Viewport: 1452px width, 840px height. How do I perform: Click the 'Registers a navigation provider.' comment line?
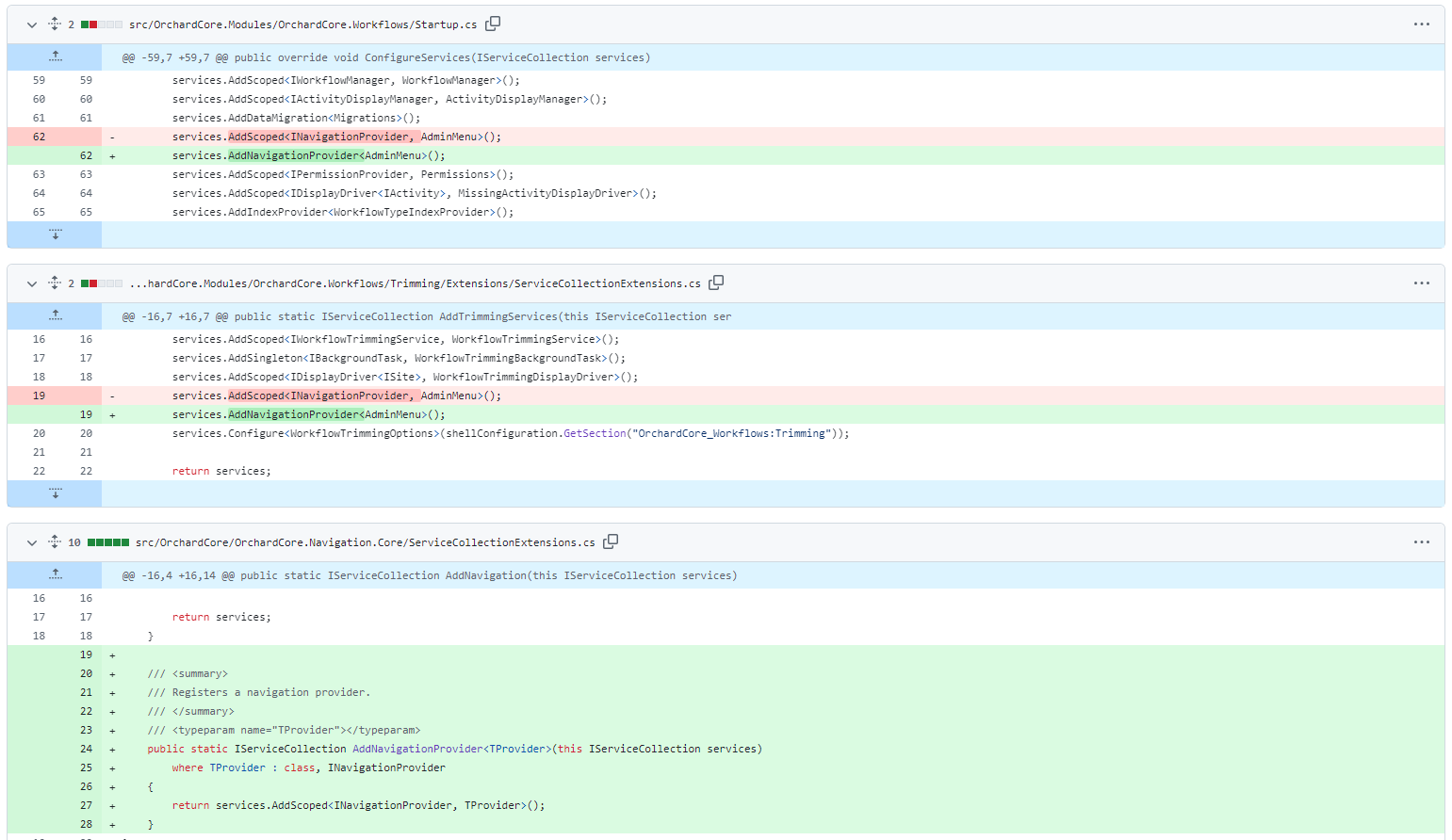click(259, 692)
